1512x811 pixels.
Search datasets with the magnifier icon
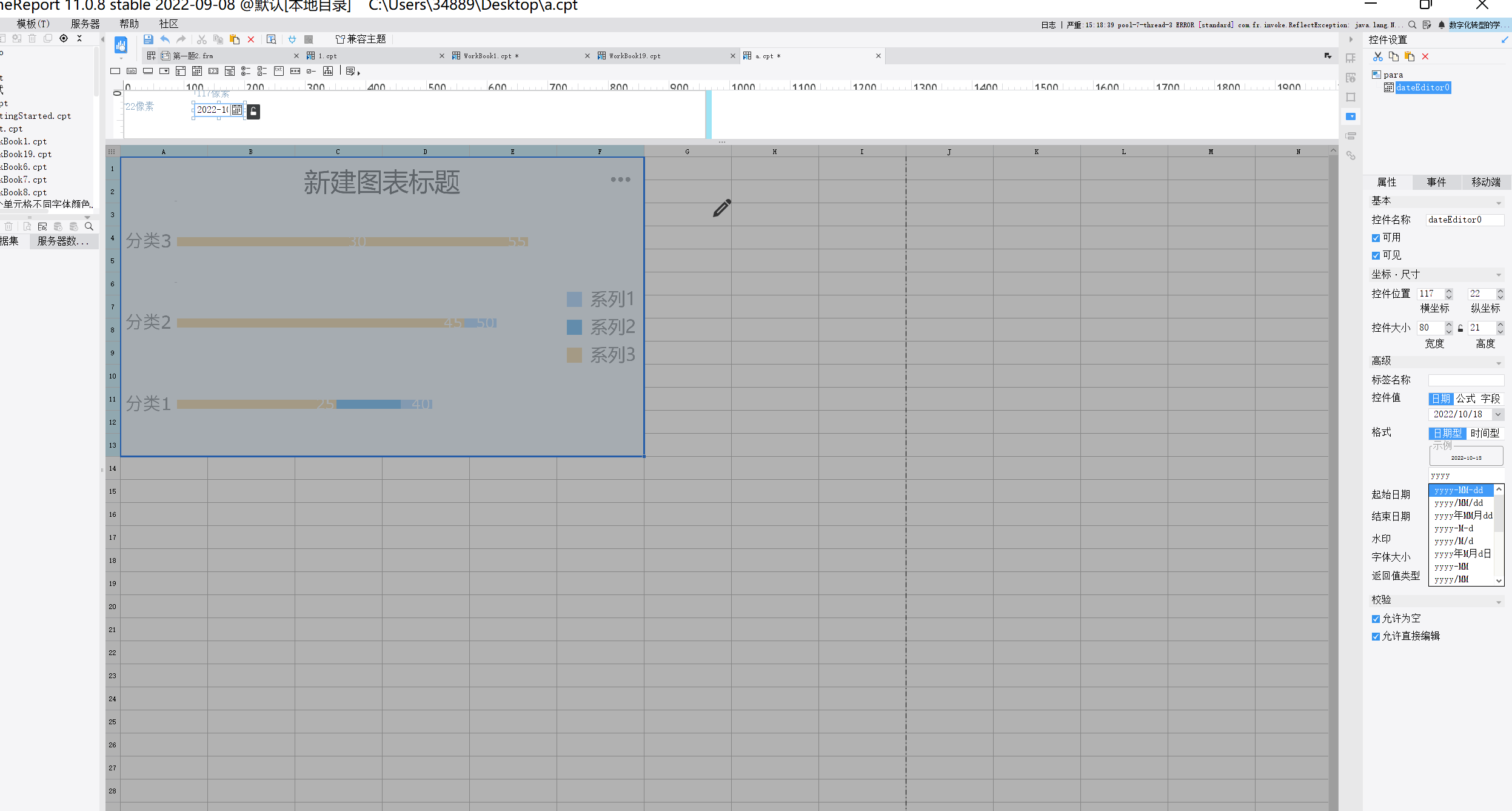(89, 226)
